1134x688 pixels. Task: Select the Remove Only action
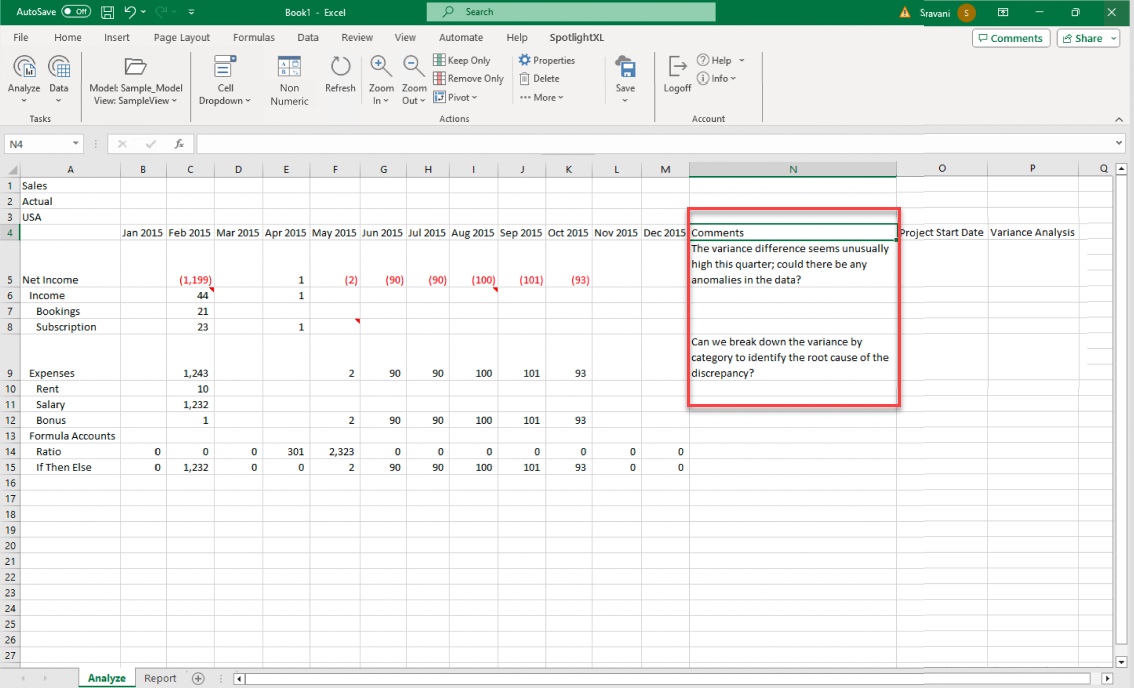468,78
